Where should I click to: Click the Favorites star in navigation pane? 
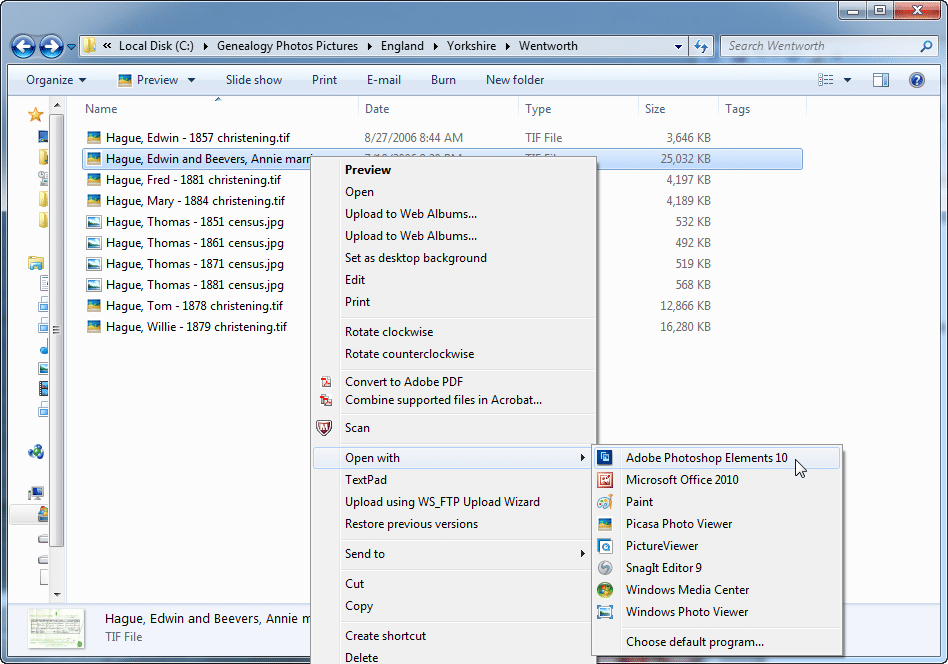point(36,114)
